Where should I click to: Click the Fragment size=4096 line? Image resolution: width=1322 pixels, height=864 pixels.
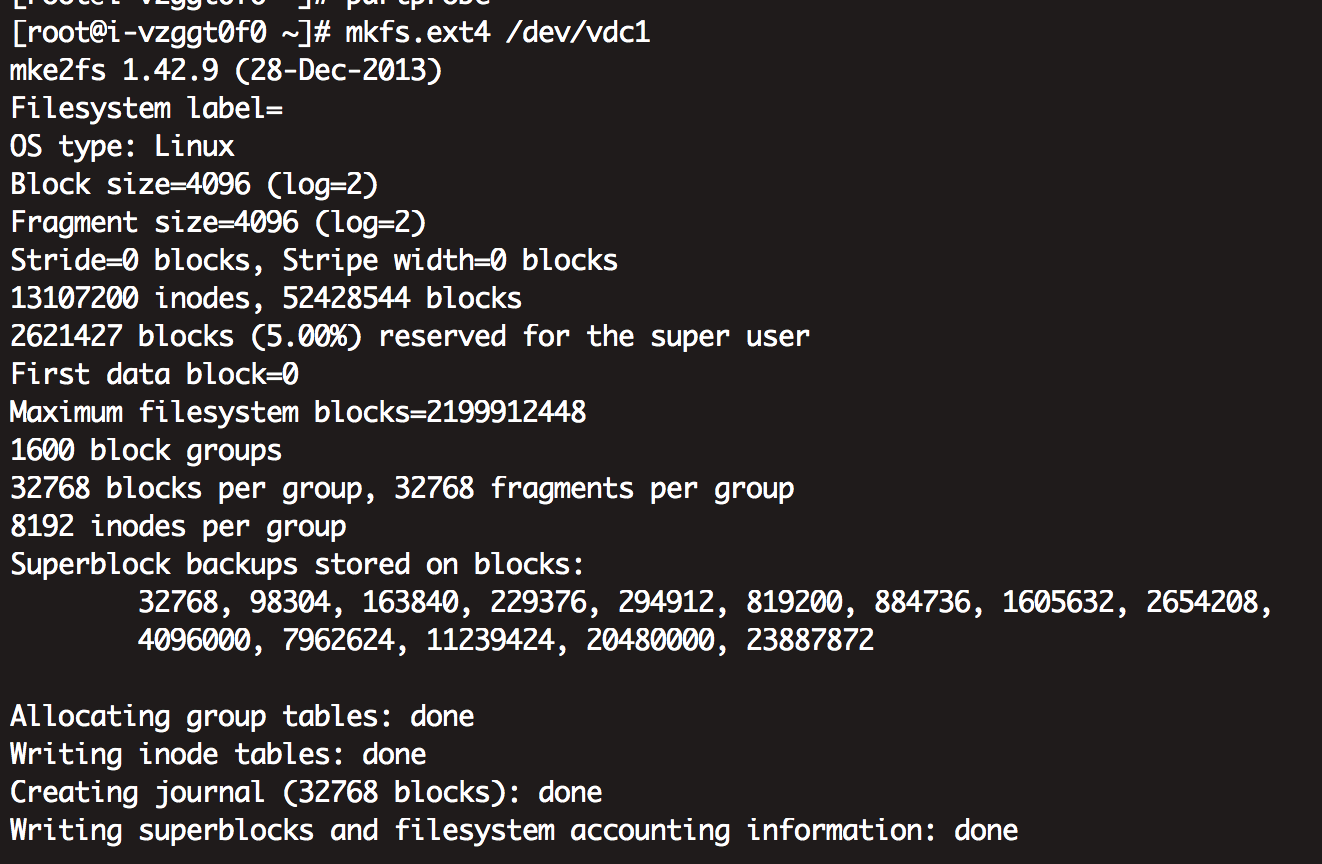tap(218, 222)
